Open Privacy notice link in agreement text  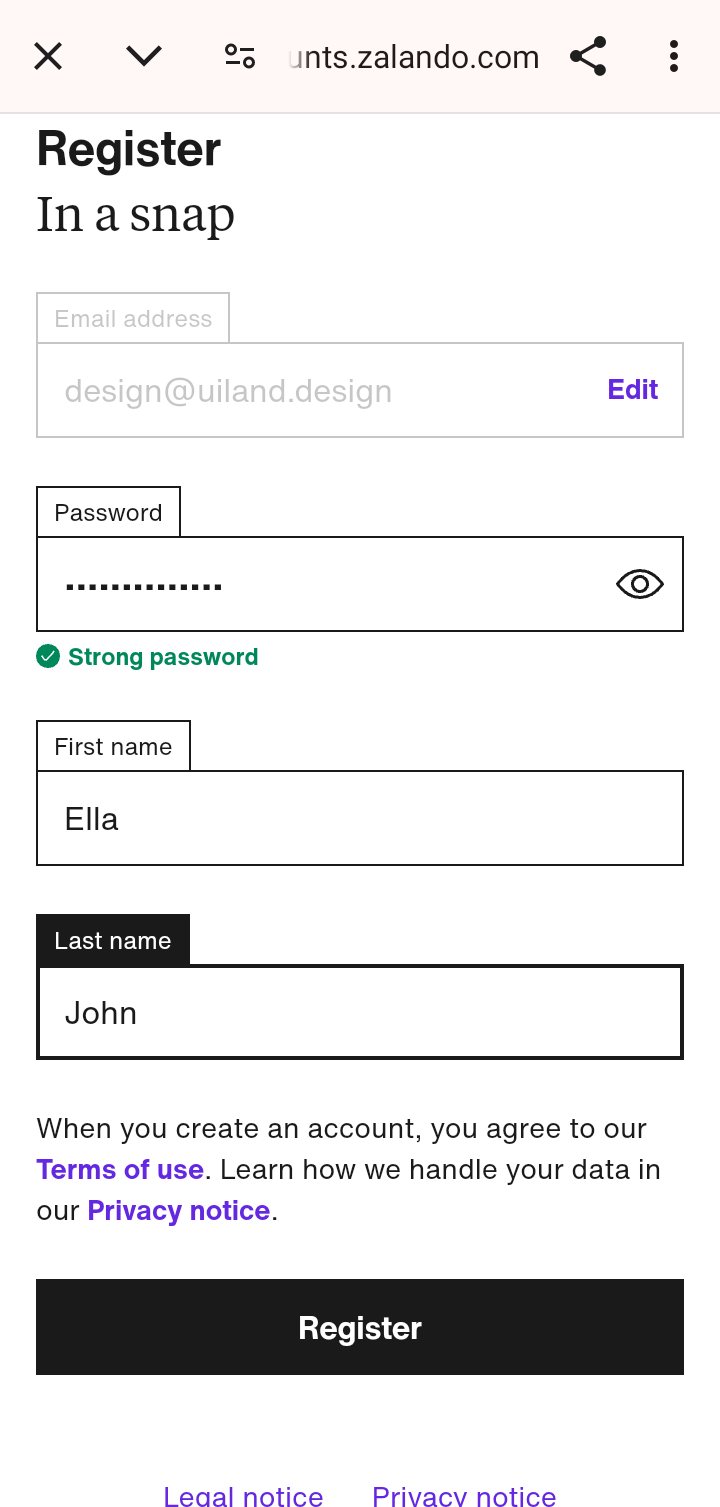pyautogui.click(x=179, y=1210)
